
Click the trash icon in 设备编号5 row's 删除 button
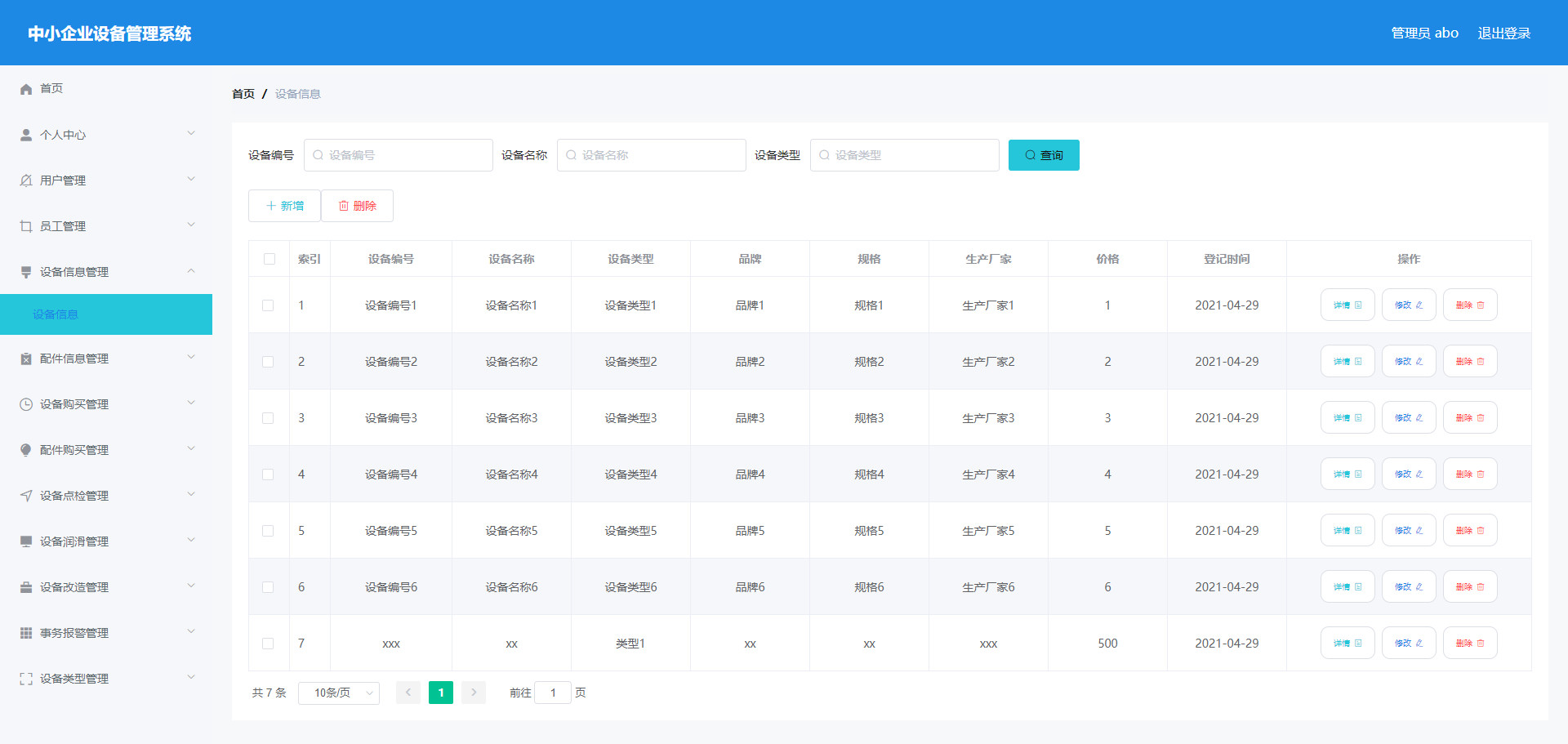[x=1481, y=531]
